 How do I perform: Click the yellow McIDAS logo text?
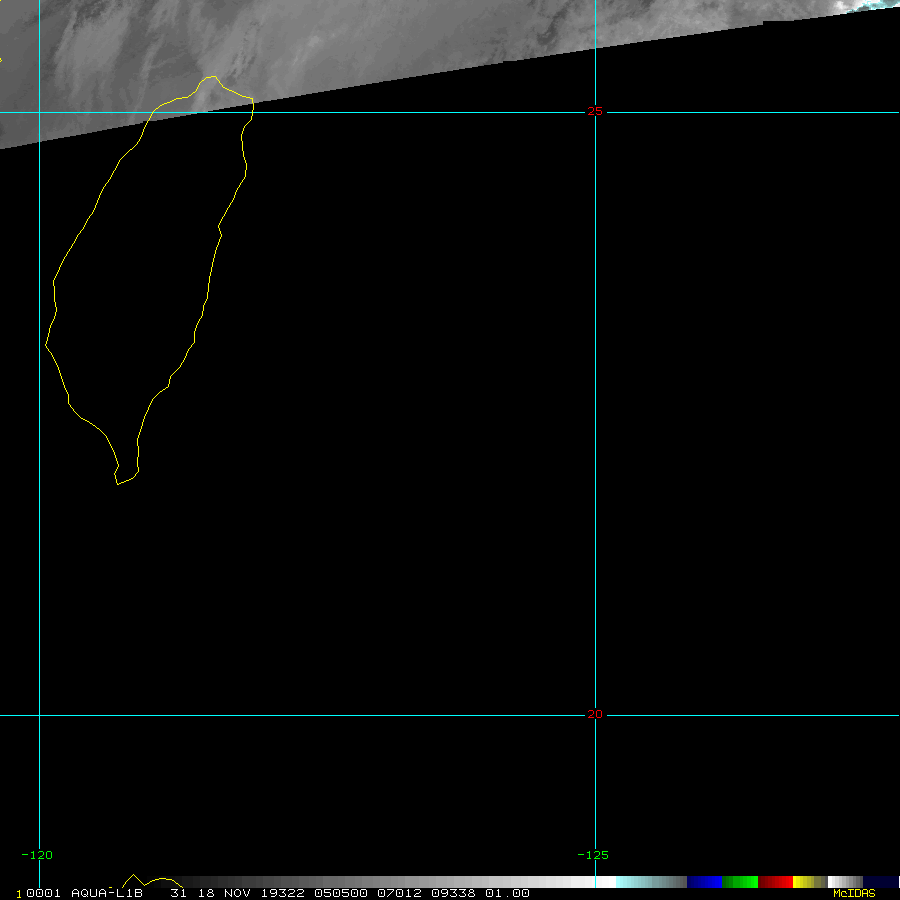point(854,893)
